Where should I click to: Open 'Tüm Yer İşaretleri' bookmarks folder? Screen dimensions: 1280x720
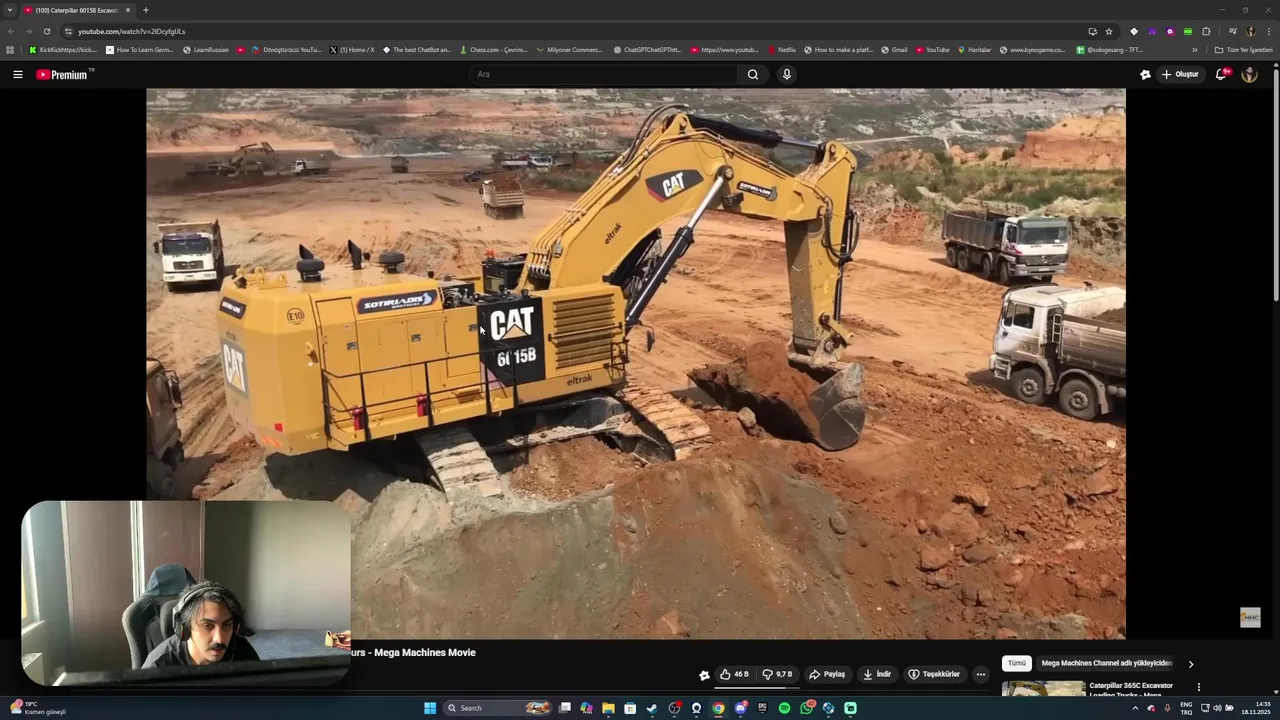coord(1243,50)
